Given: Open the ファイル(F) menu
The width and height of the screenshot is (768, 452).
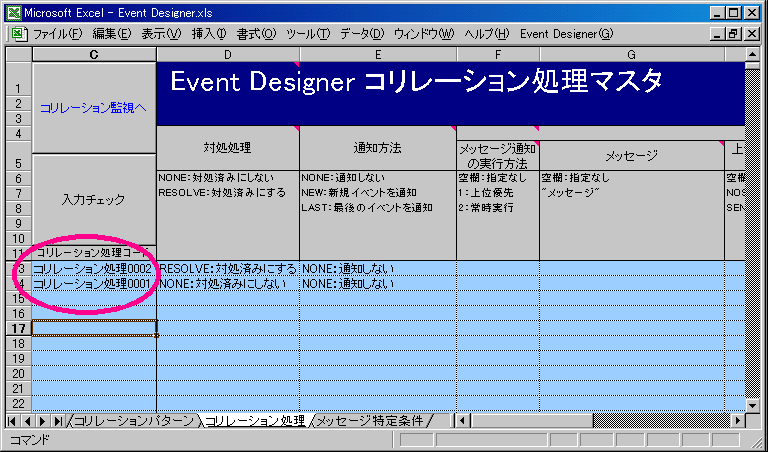Looking at the screenshot, I should coord(58,34).
